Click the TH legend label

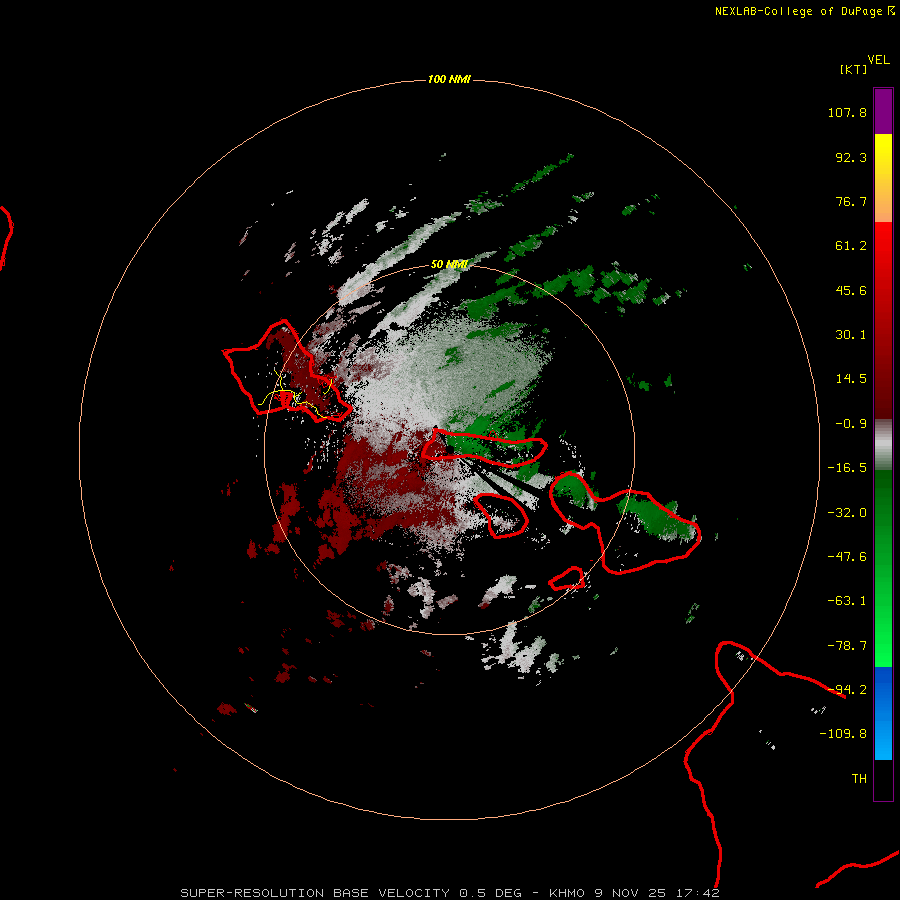click(859, 779)
